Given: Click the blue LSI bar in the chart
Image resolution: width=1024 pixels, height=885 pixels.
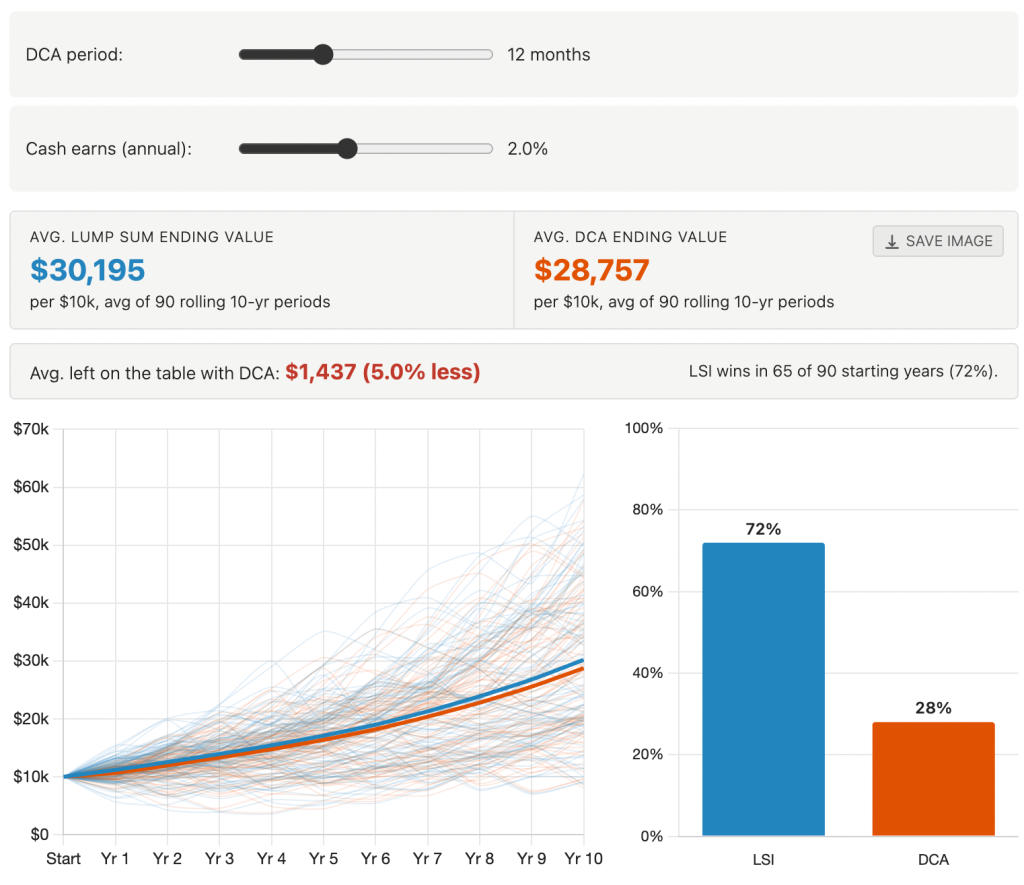Looking at the screenshot, I should [x=764, y=690].
